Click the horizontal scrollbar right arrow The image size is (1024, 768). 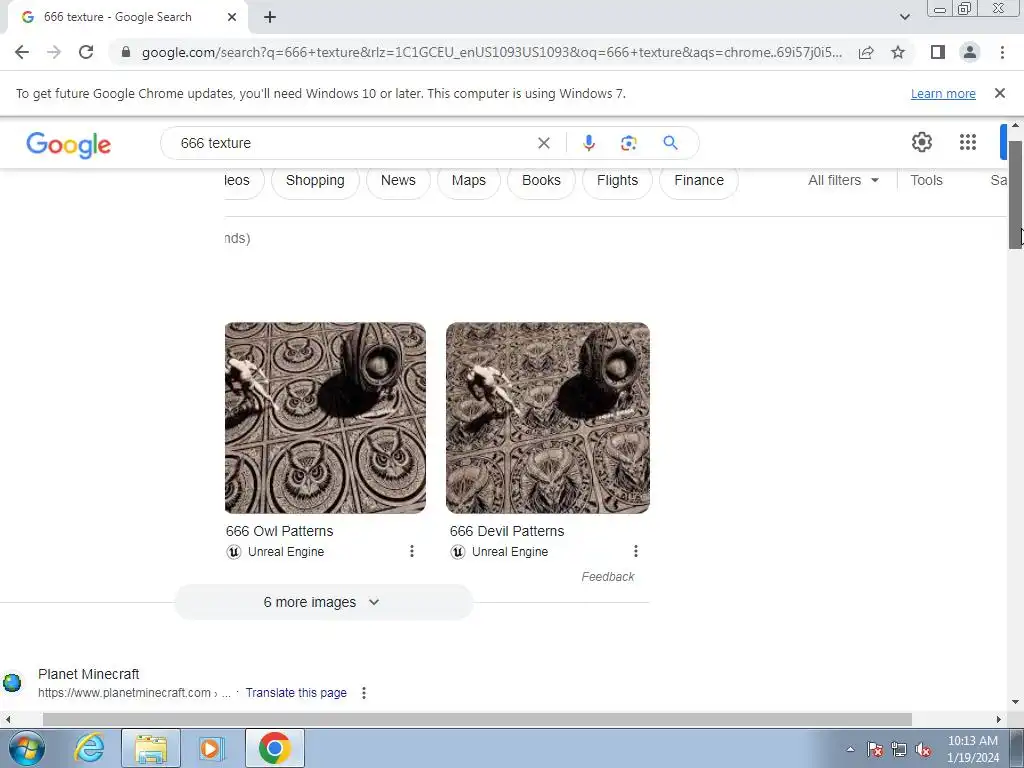click(999, 719)
